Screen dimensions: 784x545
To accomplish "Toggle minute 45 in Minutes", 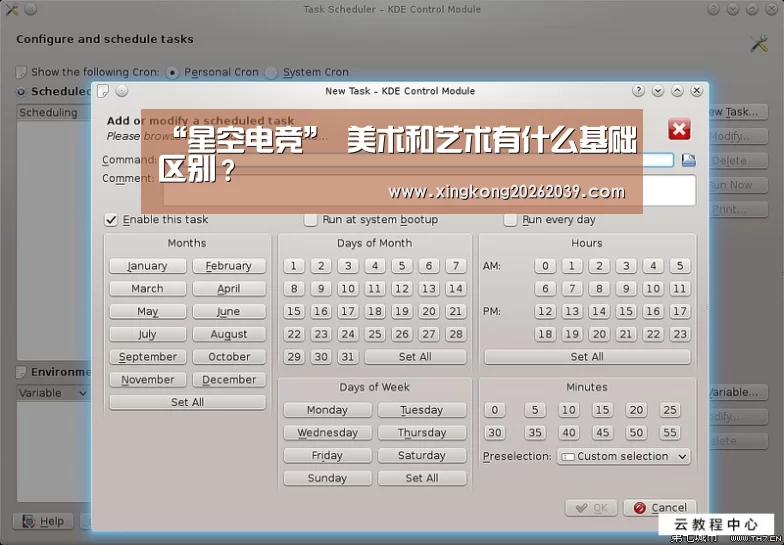I will 602,433.
